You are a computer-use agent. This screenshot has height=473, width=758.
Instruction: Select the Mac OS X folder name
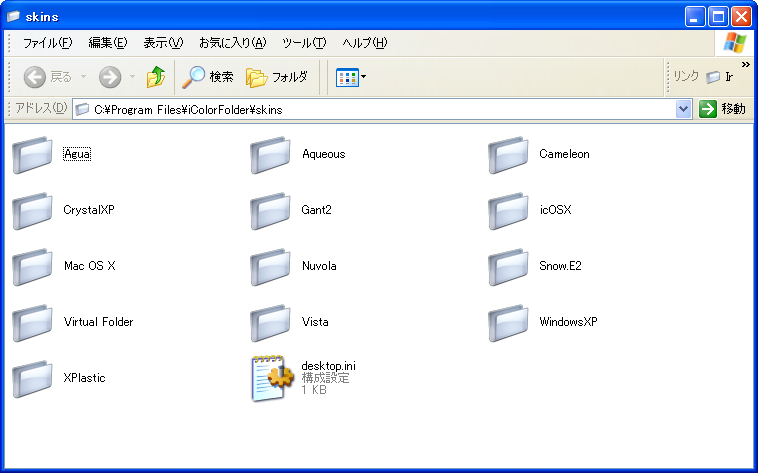[x=90, y=266]
